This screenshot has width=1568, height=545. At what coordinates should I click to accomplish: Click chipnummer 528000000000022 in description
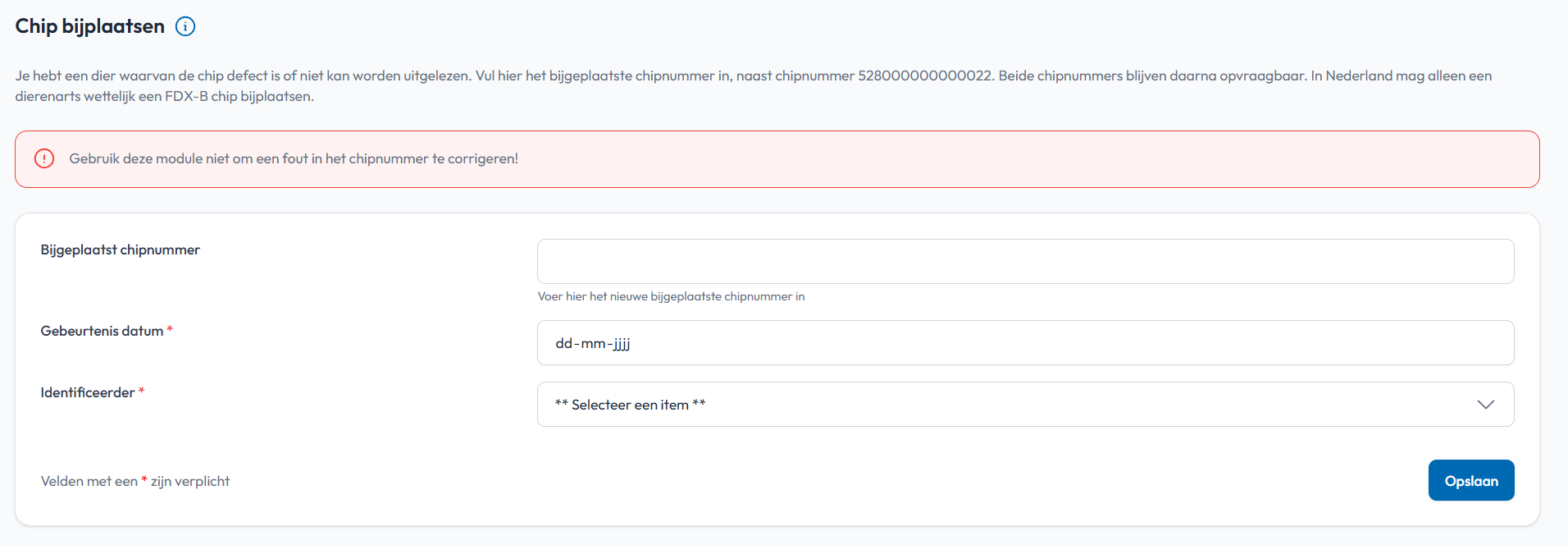[925, 76]
